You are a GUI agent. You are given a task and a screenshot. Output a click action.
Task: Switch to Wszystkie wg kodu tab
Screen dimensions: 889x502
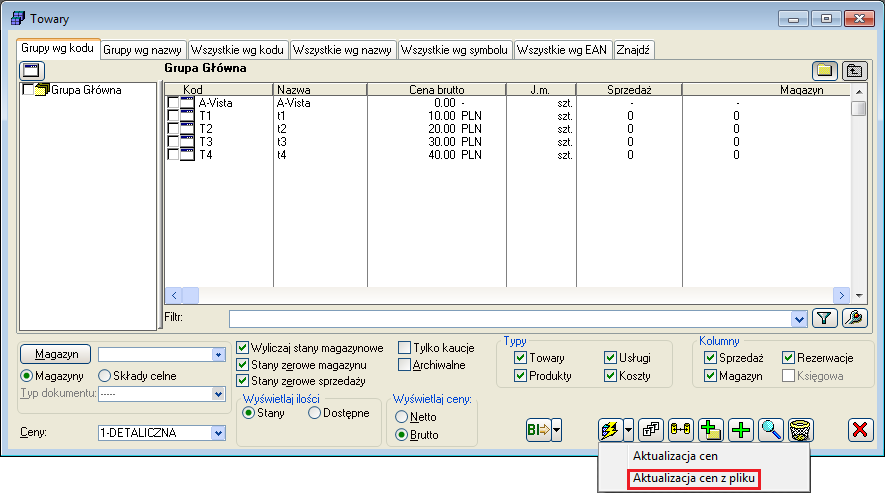[x=237, y=50]
